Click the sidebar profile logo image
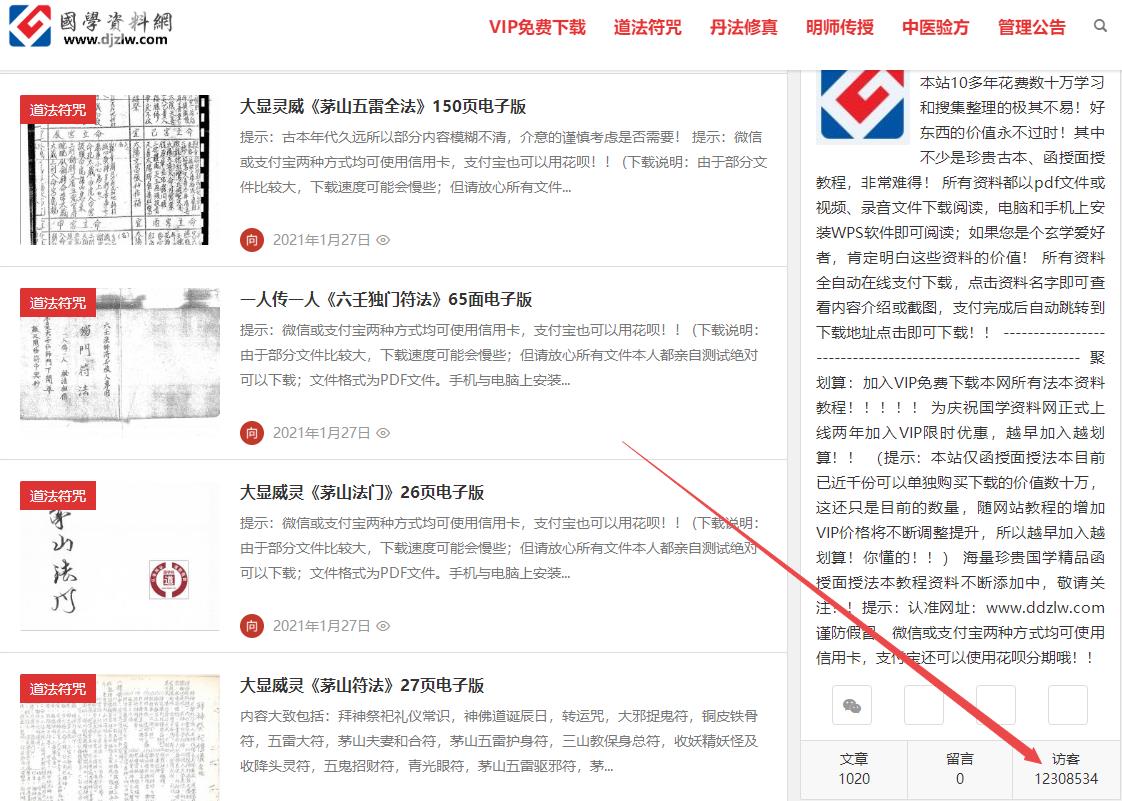Screen dimensions: 1122x801 (x=862, y=106)
